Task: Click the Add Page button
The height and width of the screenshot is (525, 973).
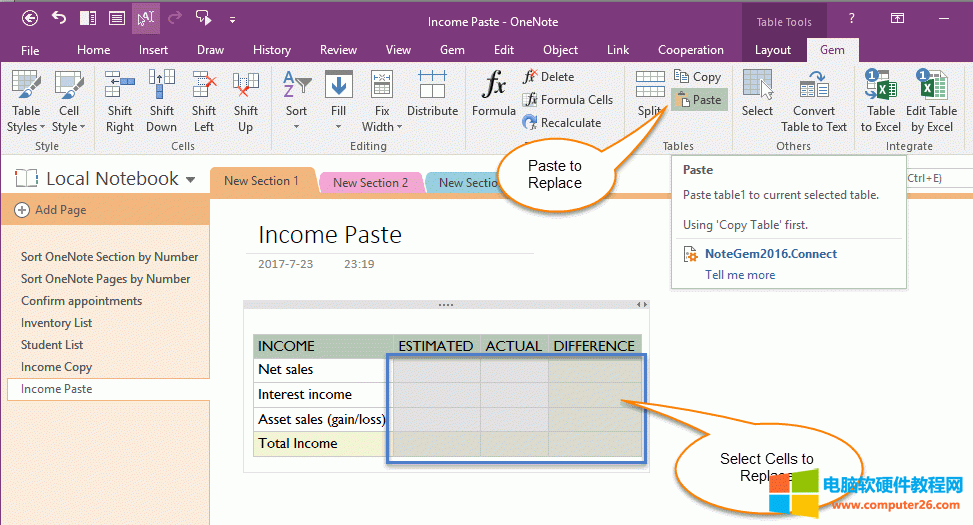Action: coord(51,210)
